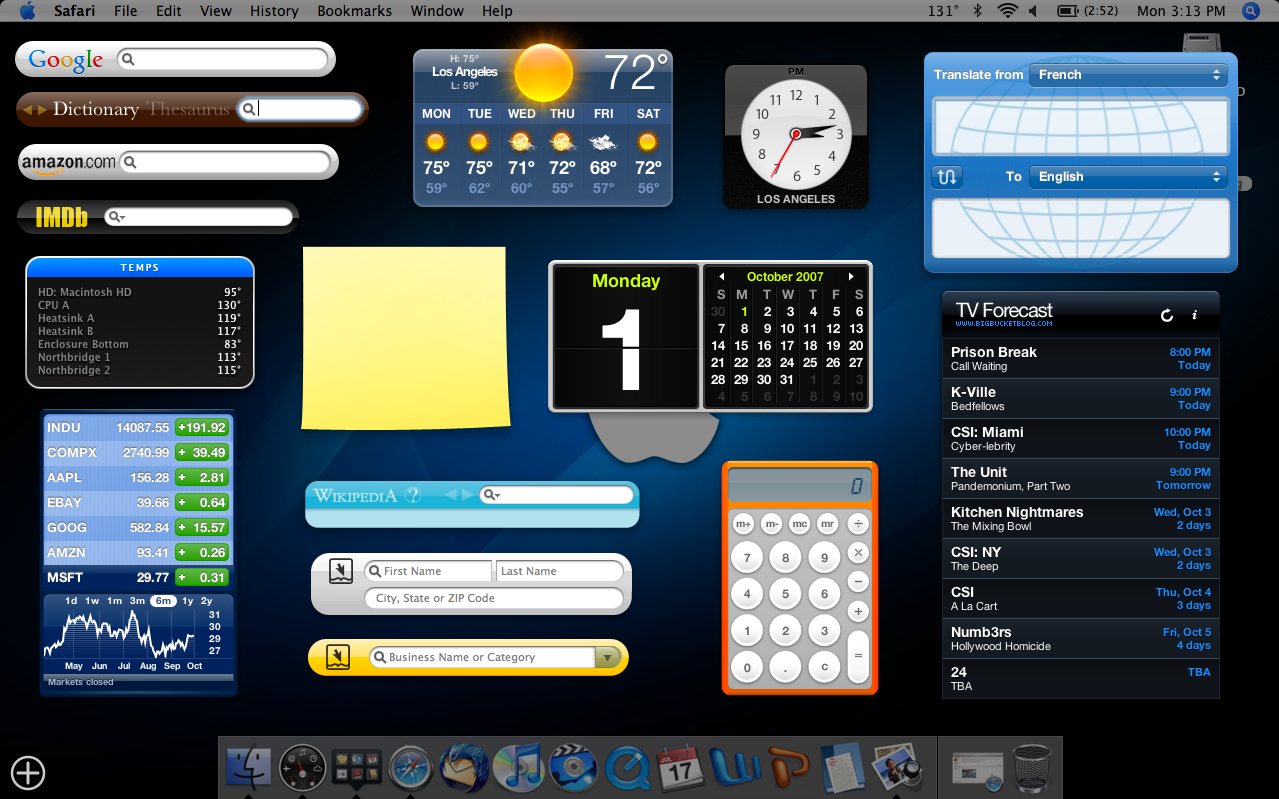Open TV Forecast info button

tap(1194, 315)
